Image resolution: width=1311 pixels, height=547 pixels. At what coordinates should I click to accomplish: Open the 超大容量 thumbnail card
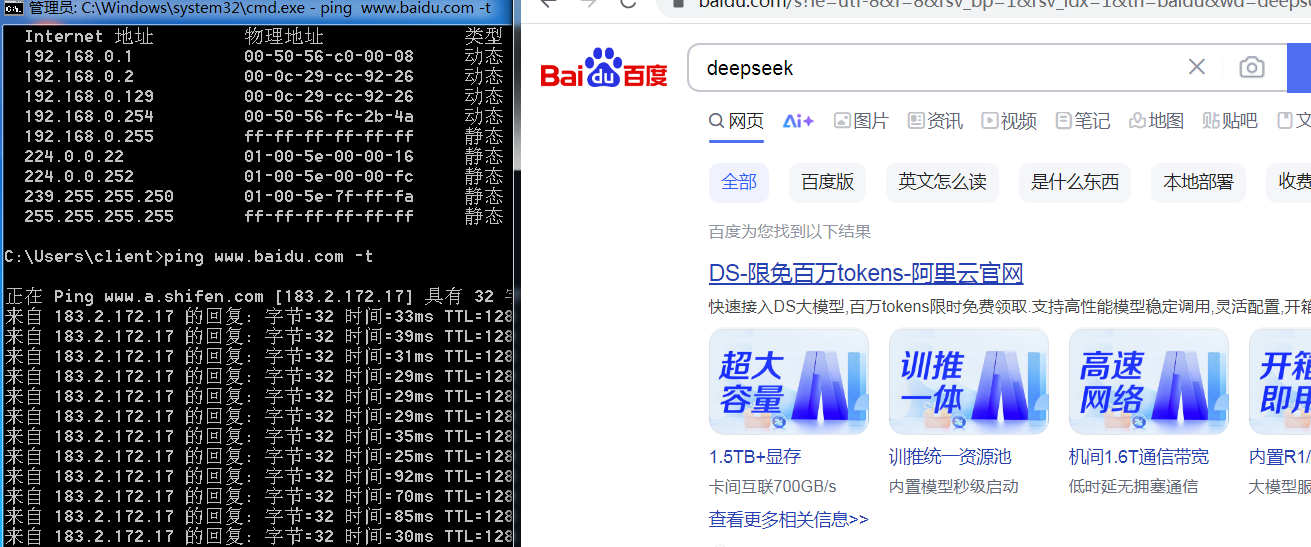click(x=789, y=381)
